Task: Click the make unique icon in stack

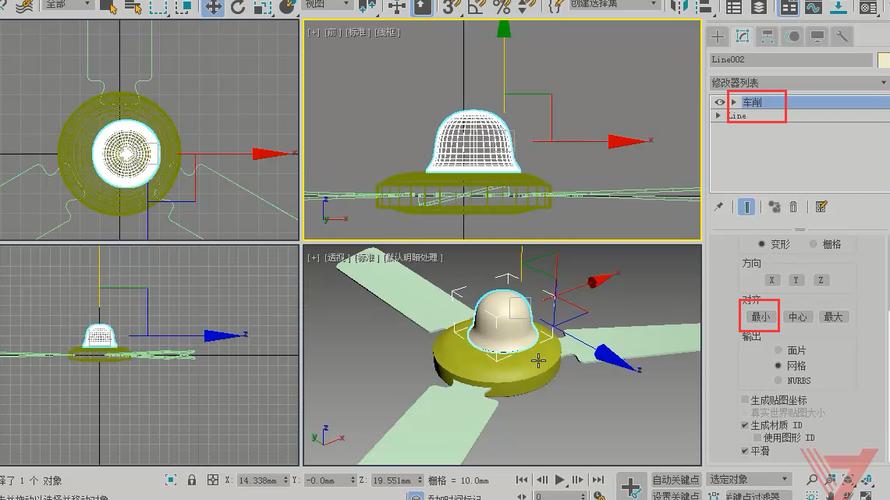Action: point(773,207)
